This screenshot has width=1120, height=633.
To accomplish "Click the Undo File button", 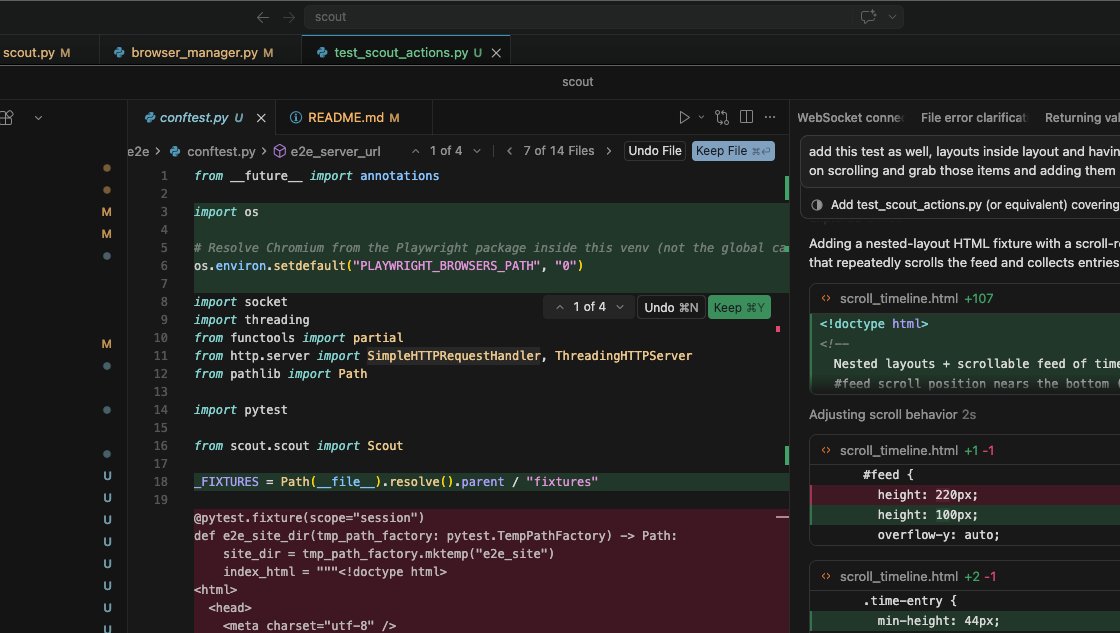I will pyautogui.click(x=655, y=151).
